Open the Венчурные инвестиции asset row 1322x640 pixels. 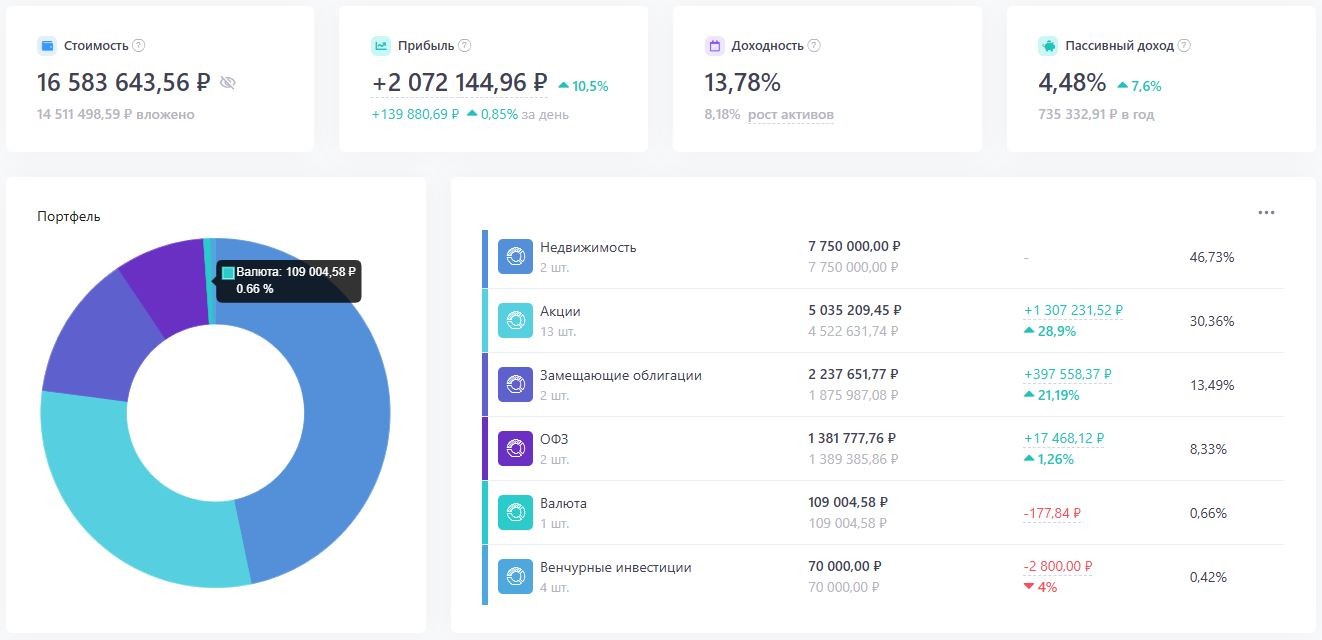883,577
